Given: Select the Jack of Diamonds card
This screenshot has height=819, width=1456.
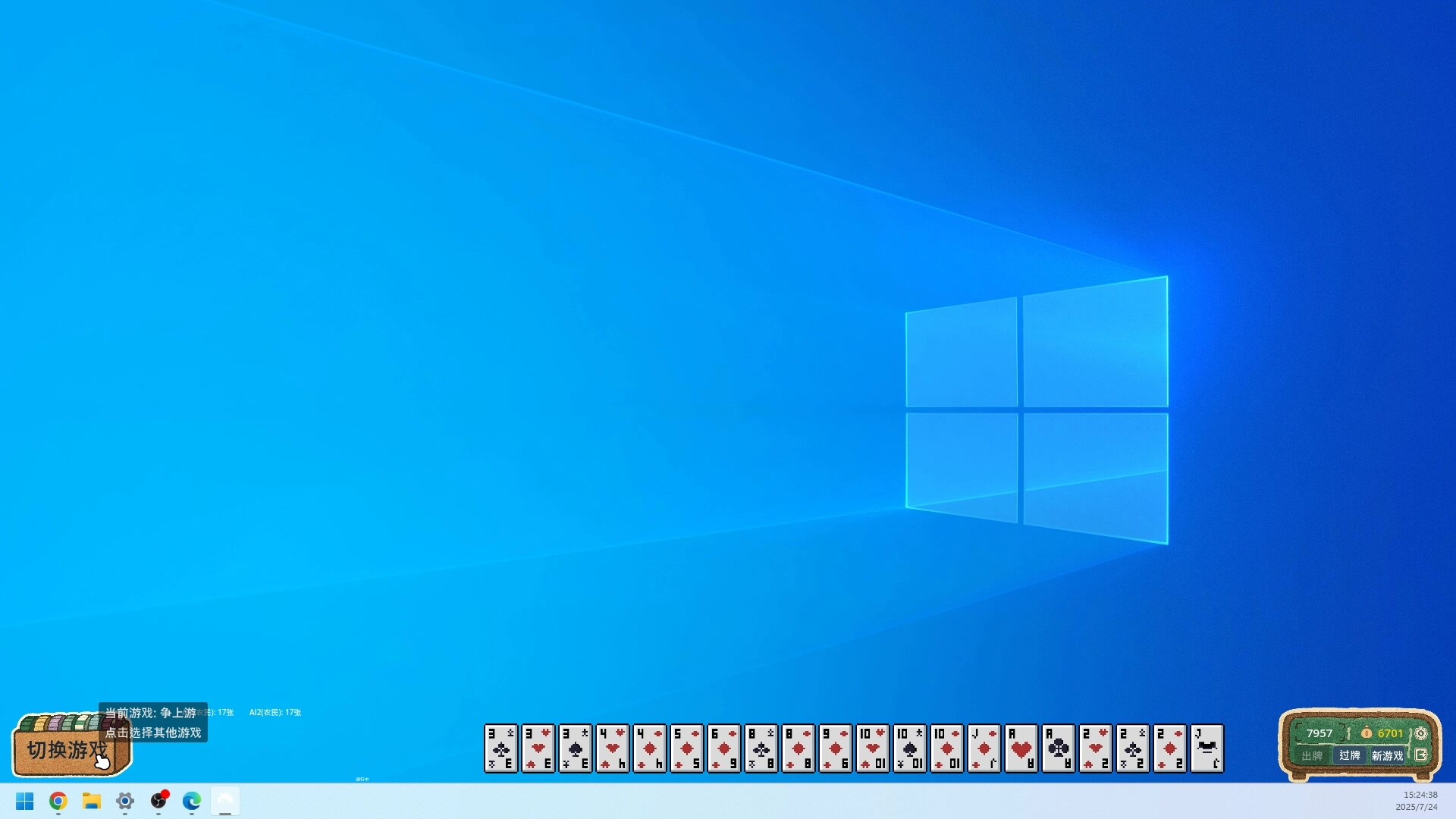Looking at the screenshot, I should point(984,749).
